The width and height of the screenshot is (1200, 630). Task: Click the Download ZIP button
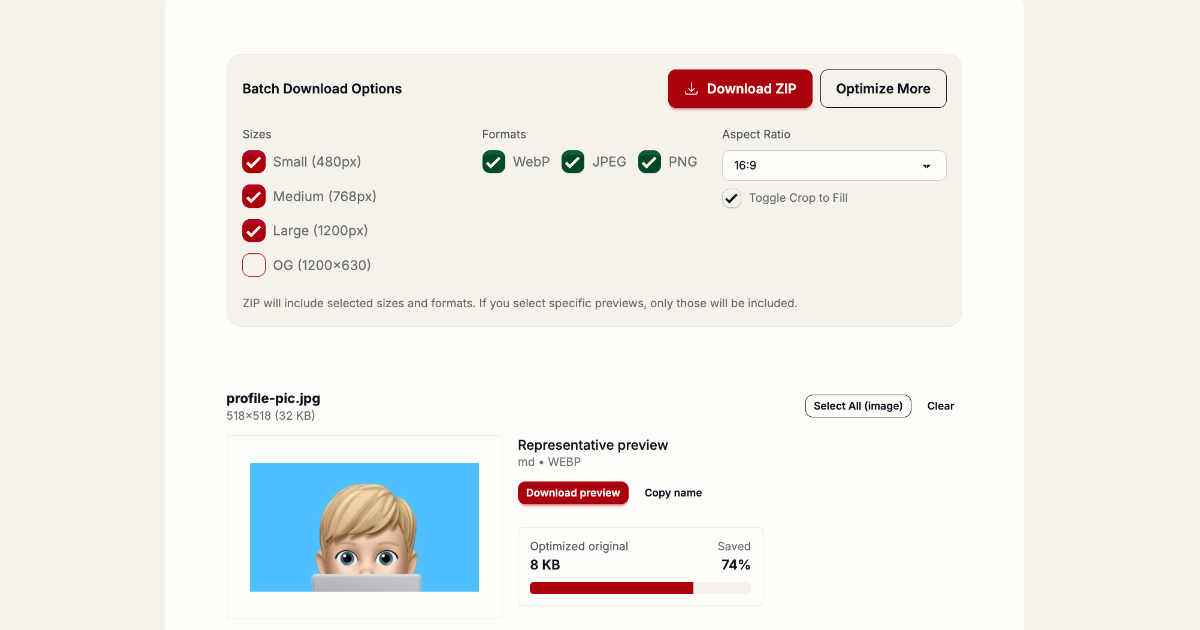740,89
